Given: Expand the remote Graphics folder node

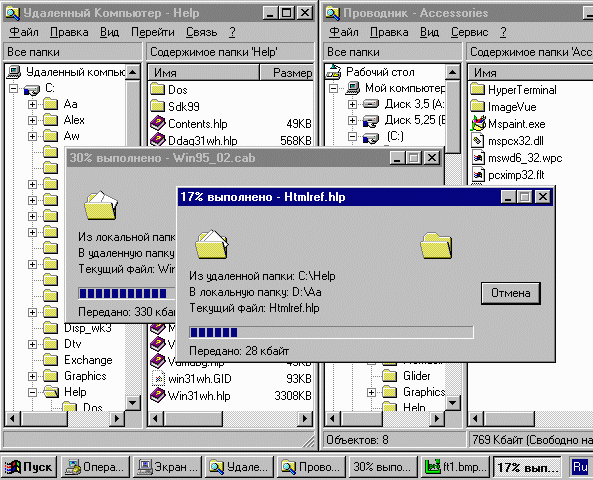Looking at the screenshot, I should pos(33,376).
